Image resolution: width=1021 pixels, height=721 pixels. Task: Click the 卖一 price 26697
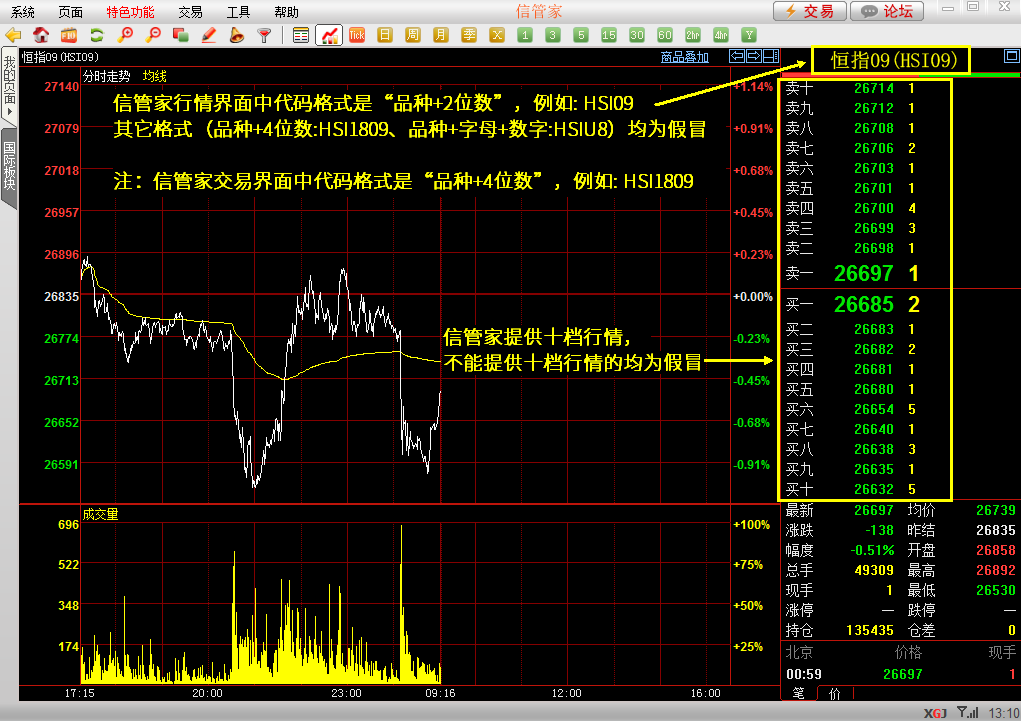click(863, 274)
